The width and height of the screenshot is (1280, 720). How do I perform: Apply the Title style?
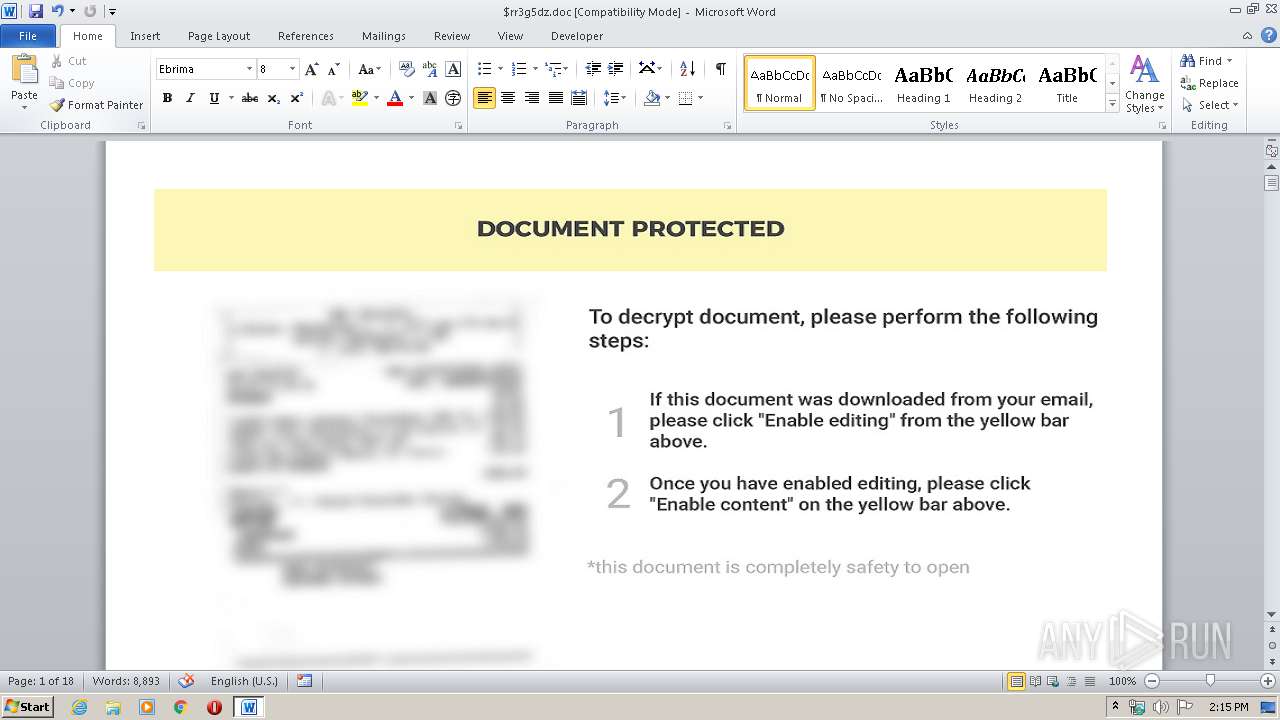click(x=1067, y=83)
